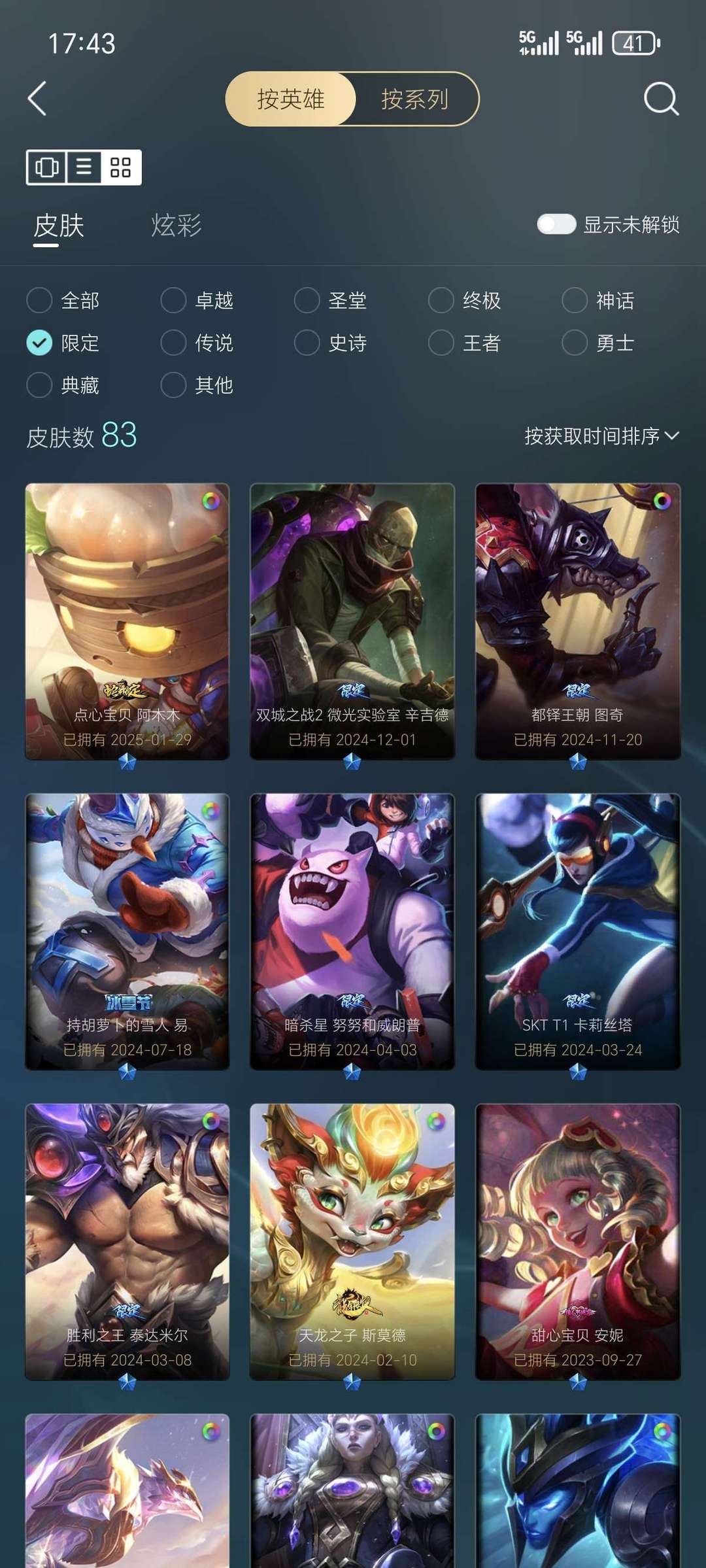Open search with the magnifier icon
Screen dimensions: 706x1568
[661, 99]
